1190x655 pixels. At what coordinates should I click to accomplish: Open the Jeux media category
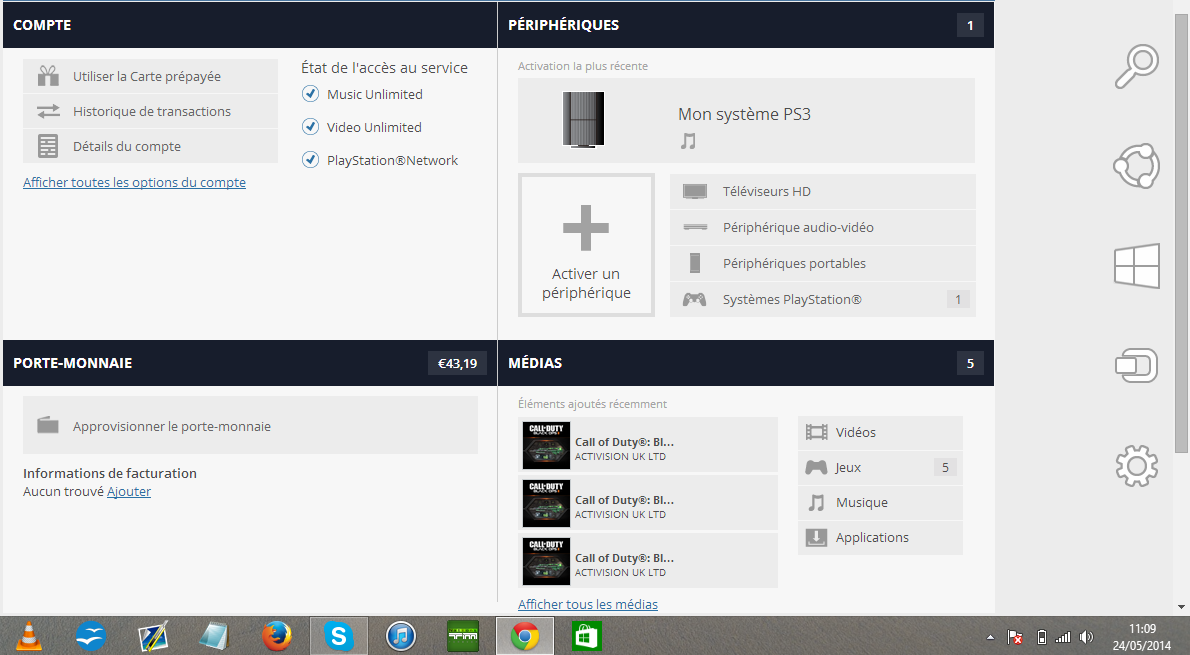tap(880, 467)
